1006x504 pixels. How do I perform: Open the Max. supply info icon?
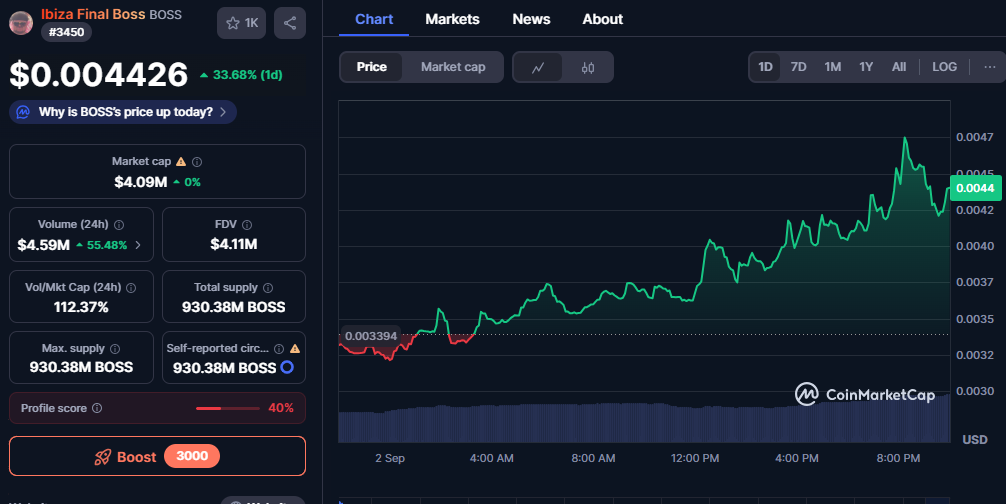pyautogui.click(x=115, y=349)
